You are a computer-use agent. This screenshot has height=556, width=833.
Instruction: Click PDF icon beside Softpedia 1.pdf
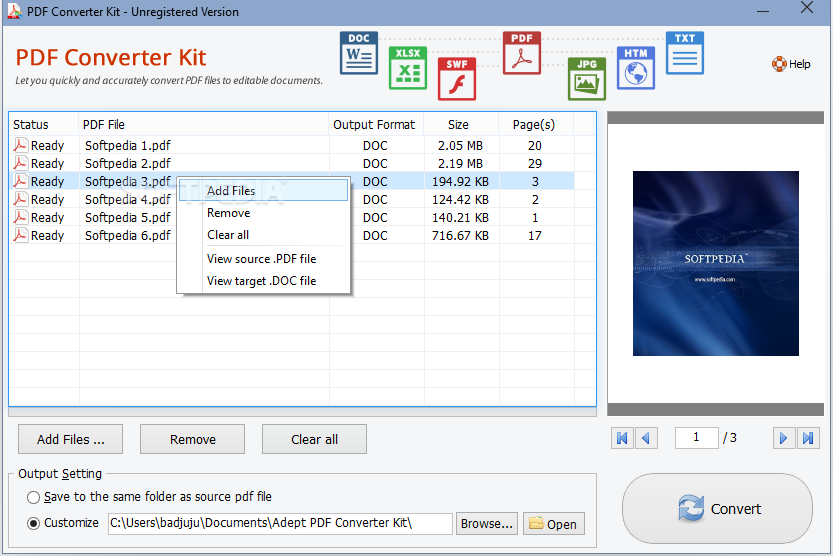click(x=20, y=145)
